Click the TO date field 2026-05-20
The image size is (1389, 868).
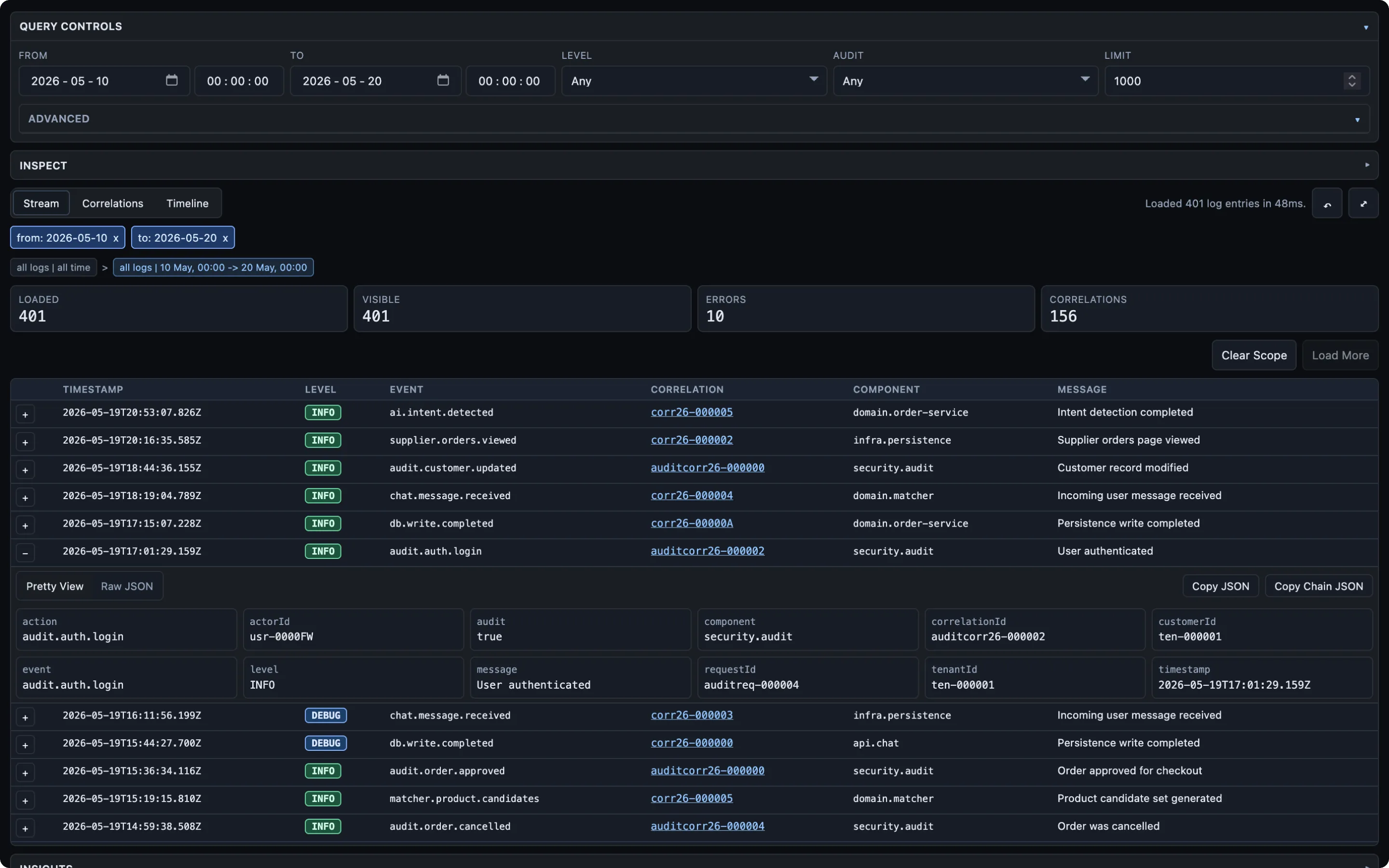[x=375, y=81]
